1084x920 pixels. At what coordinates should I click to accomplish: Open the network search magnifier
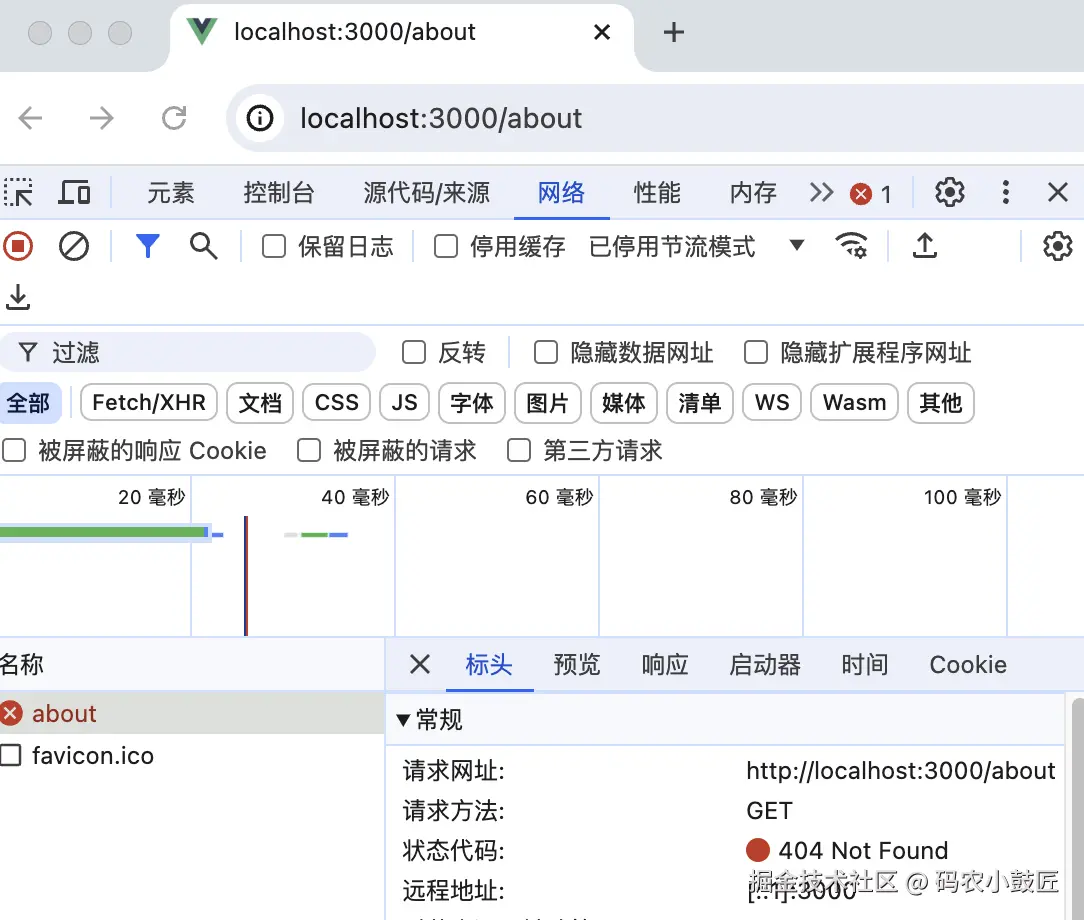coord(203,246)
